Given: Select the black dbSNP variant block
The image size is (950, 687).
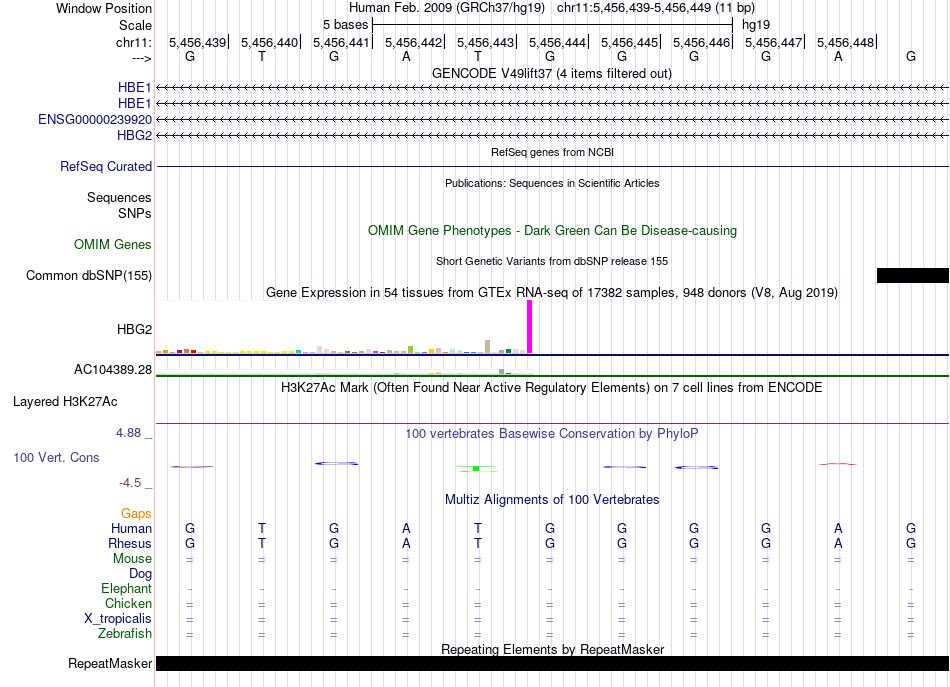Looking at the screenshot, I should [x=912, y=276].
